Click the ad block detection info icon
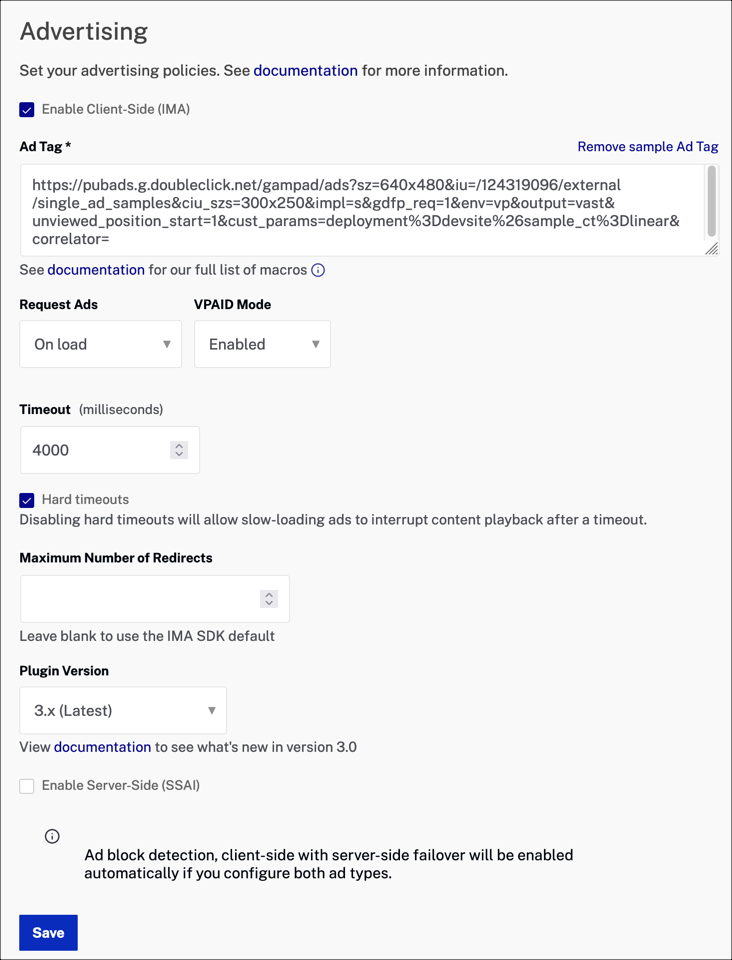Image resolution: width=732 pixels, height=960 pixels. [52, 836]
